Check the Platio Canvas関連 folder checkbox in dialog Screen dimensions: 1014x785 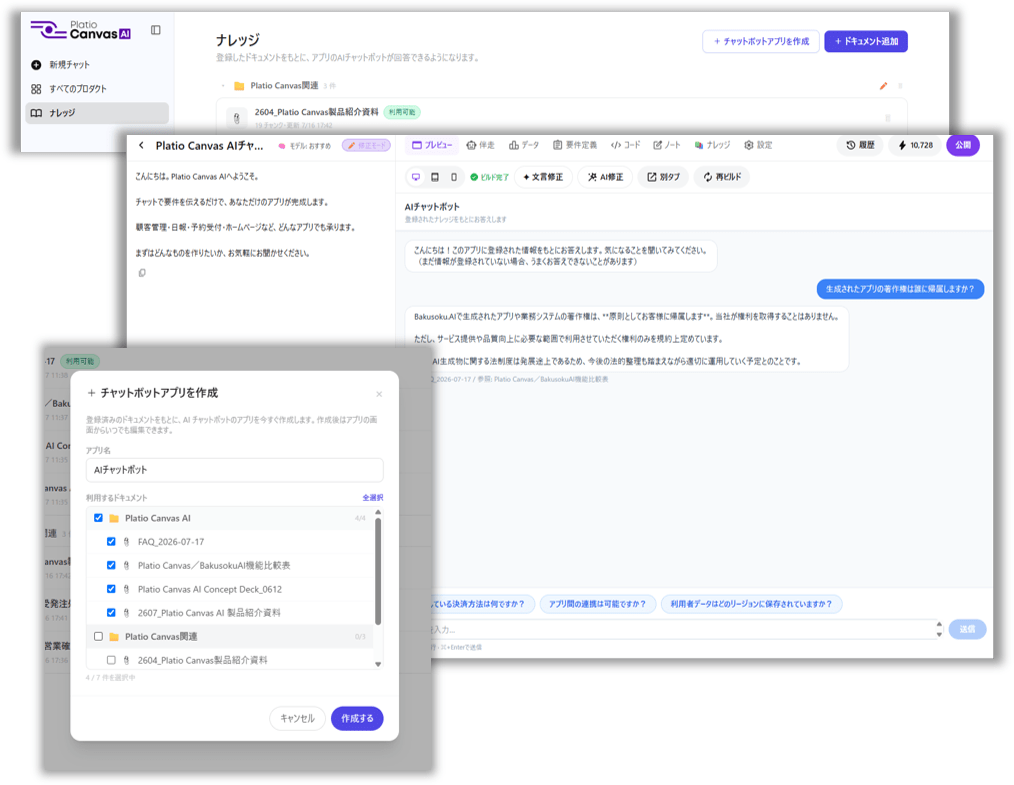(x=98, y=636)
